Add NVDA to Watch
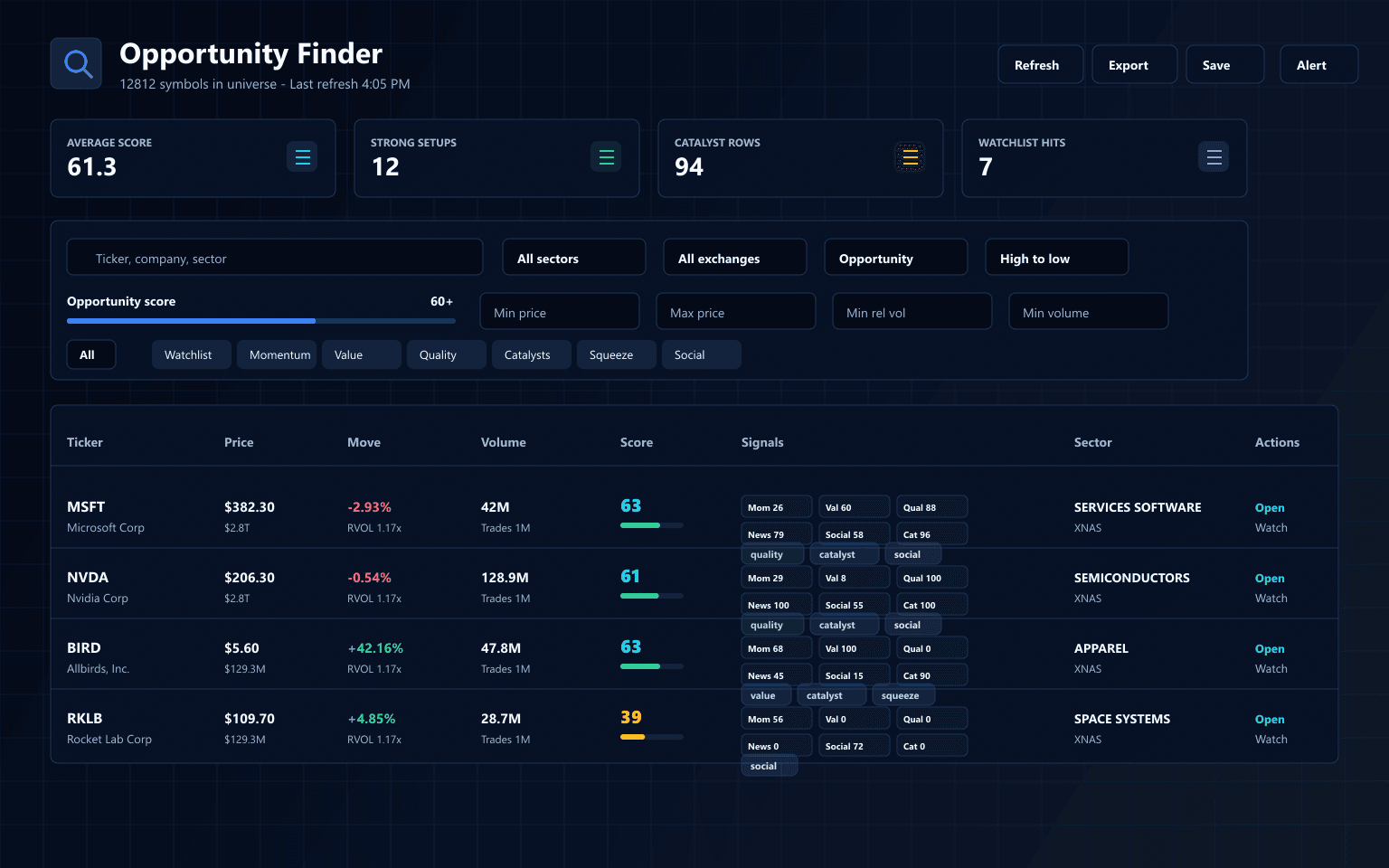 coord(1271,599)
